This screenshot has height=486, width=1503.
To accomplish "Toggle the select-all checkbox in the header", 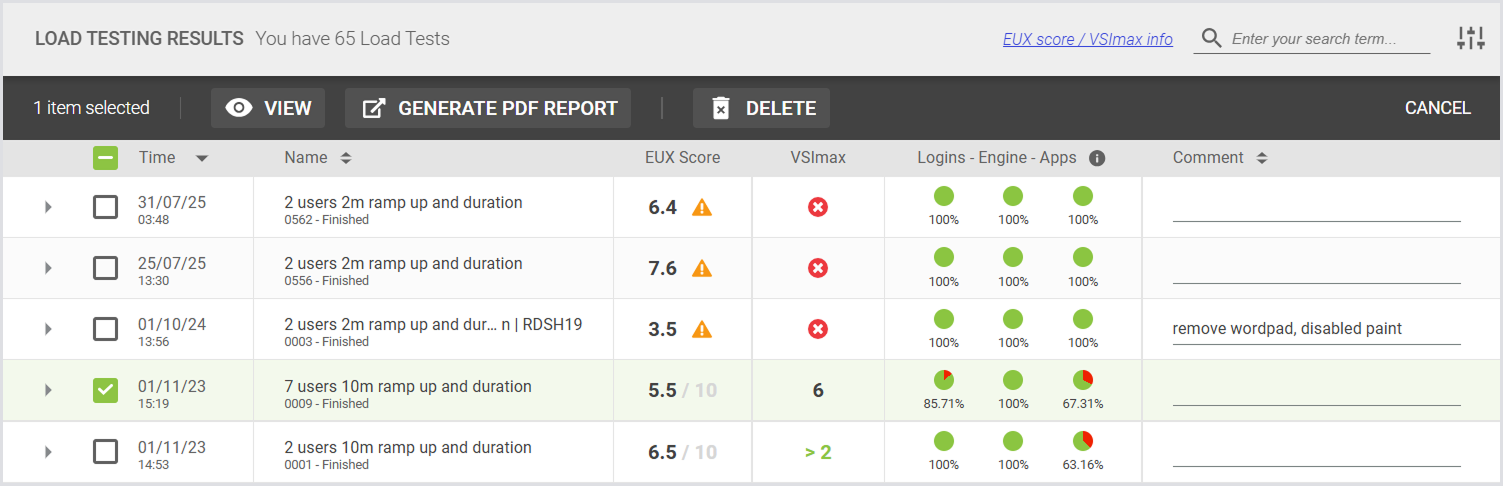I will pos(105,158).
